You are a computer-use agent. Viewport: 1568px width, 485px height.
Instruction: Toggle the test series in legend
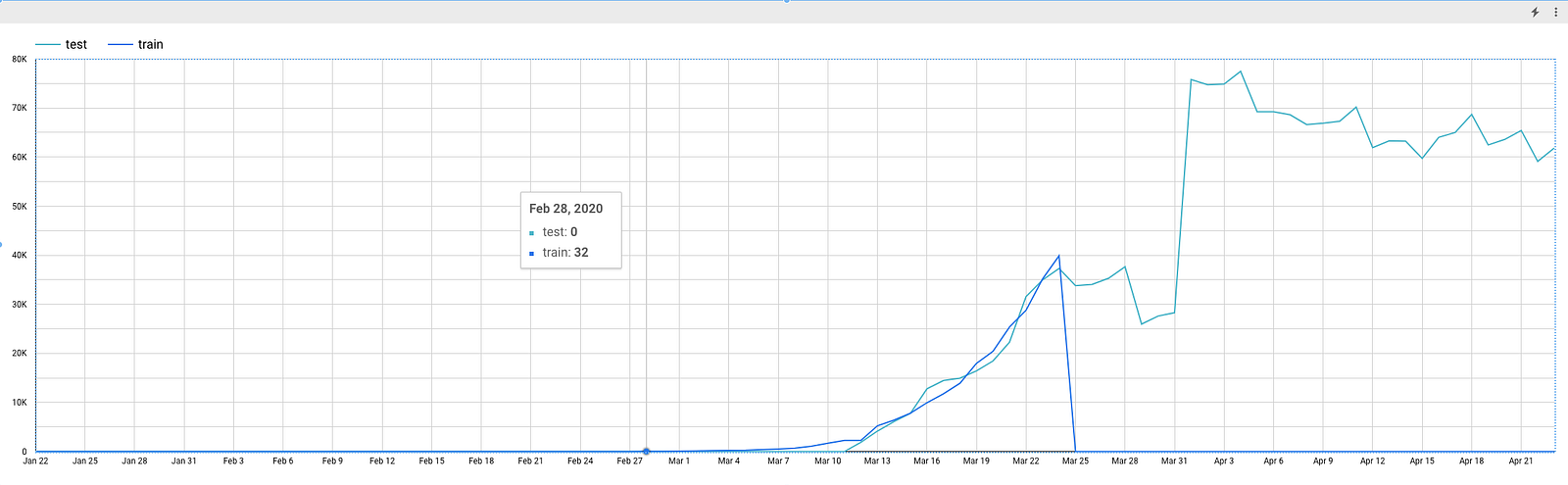click(61, 44)
